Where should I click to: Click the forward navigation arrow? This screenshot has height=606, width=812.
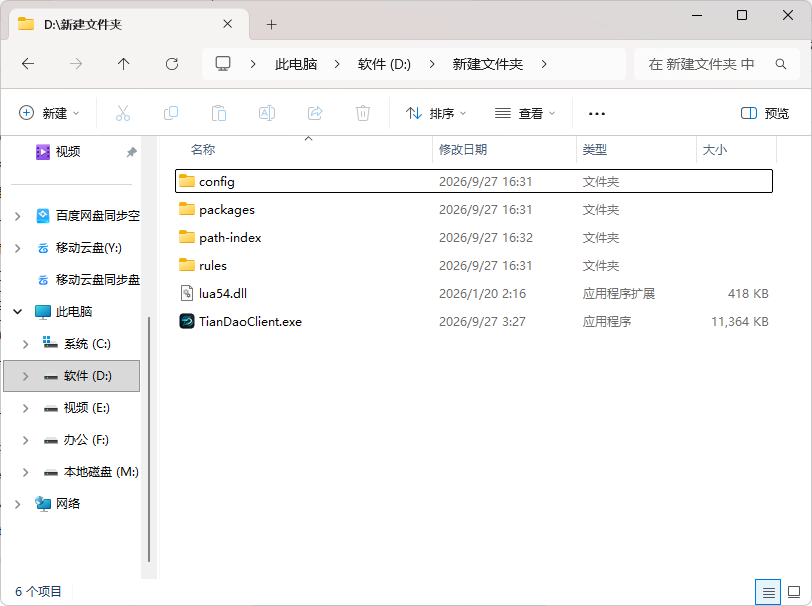76,64
